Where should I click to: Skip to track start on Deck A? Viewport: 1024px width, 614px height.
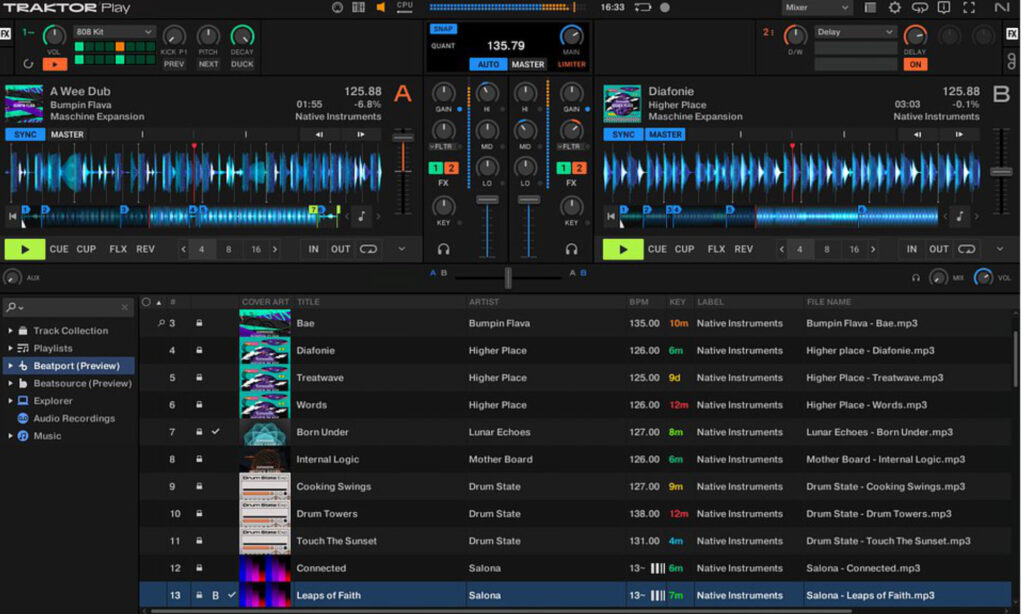click(13, 215)
